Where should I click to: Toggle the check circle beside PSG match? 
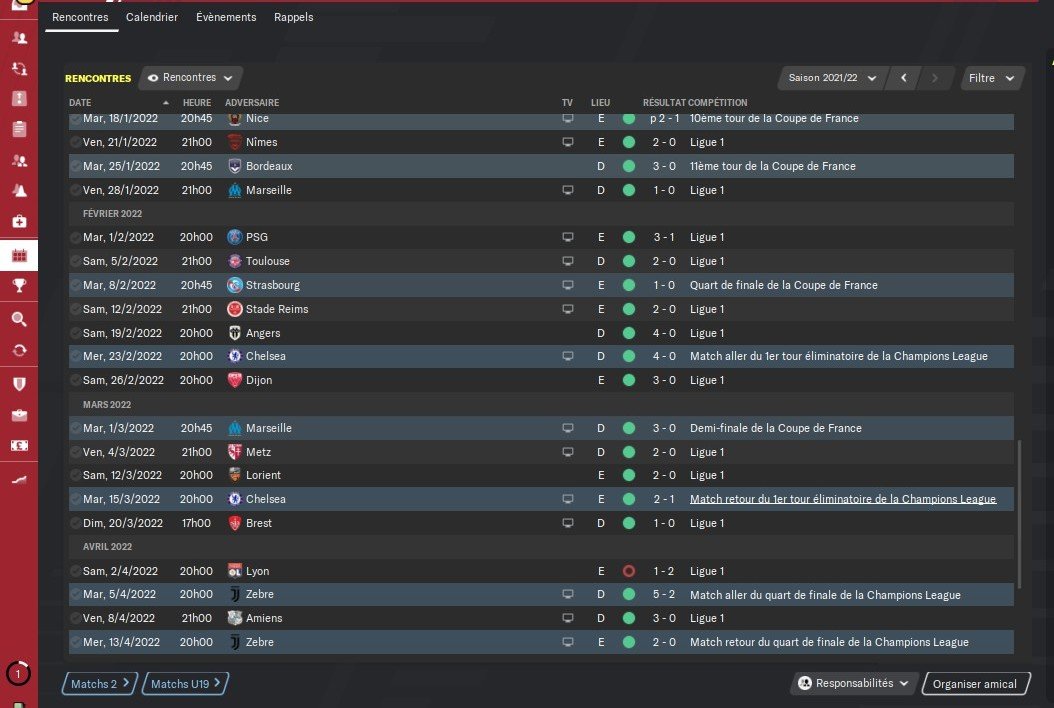click(x=76, y=237)
